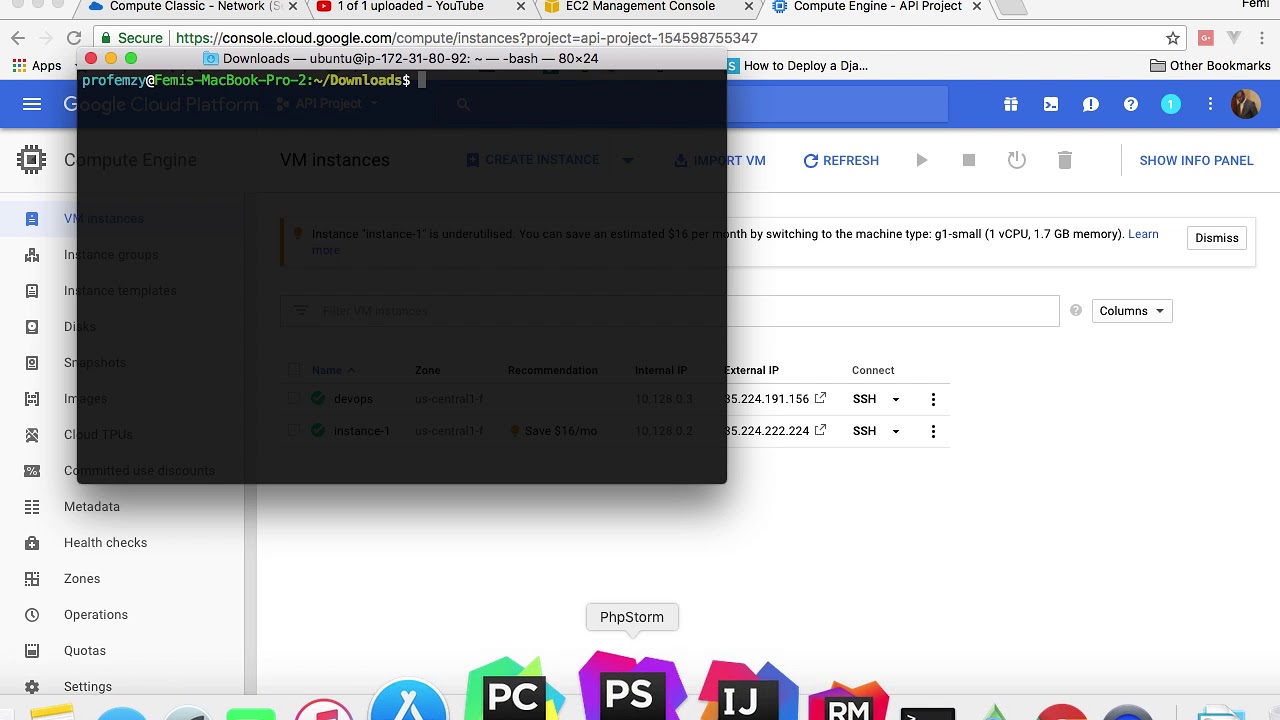Screen dimensions: 1280x720
Task: Open Zones in the sidebar
Action: [x=82, y=579]
